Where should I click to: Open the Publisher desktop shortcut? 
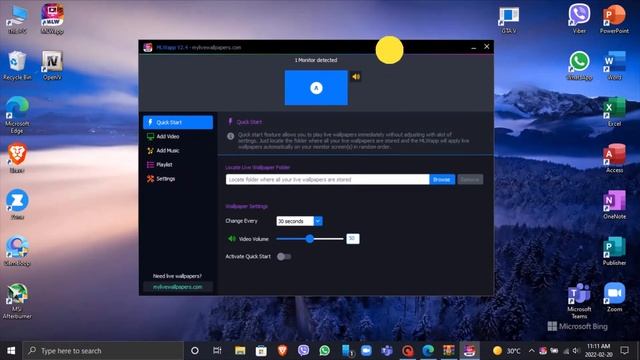pyautogui.click(x=614, y=251)
